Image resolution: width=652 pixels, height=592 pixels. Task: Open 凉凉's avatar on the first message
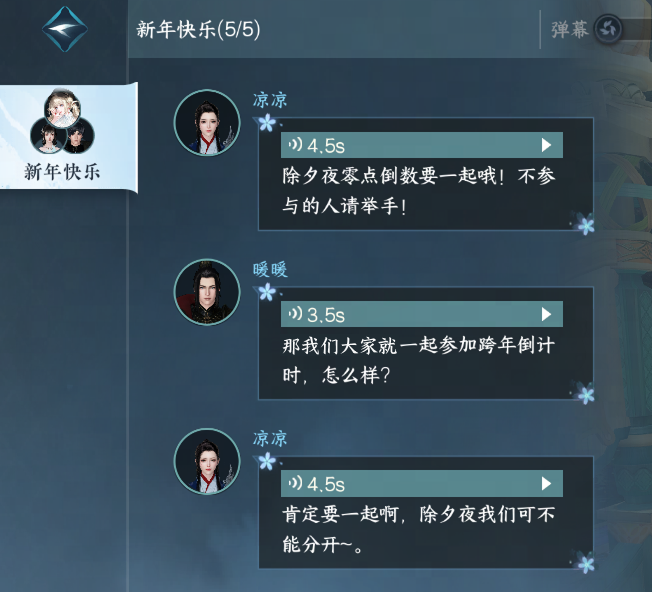click(207, 123)
